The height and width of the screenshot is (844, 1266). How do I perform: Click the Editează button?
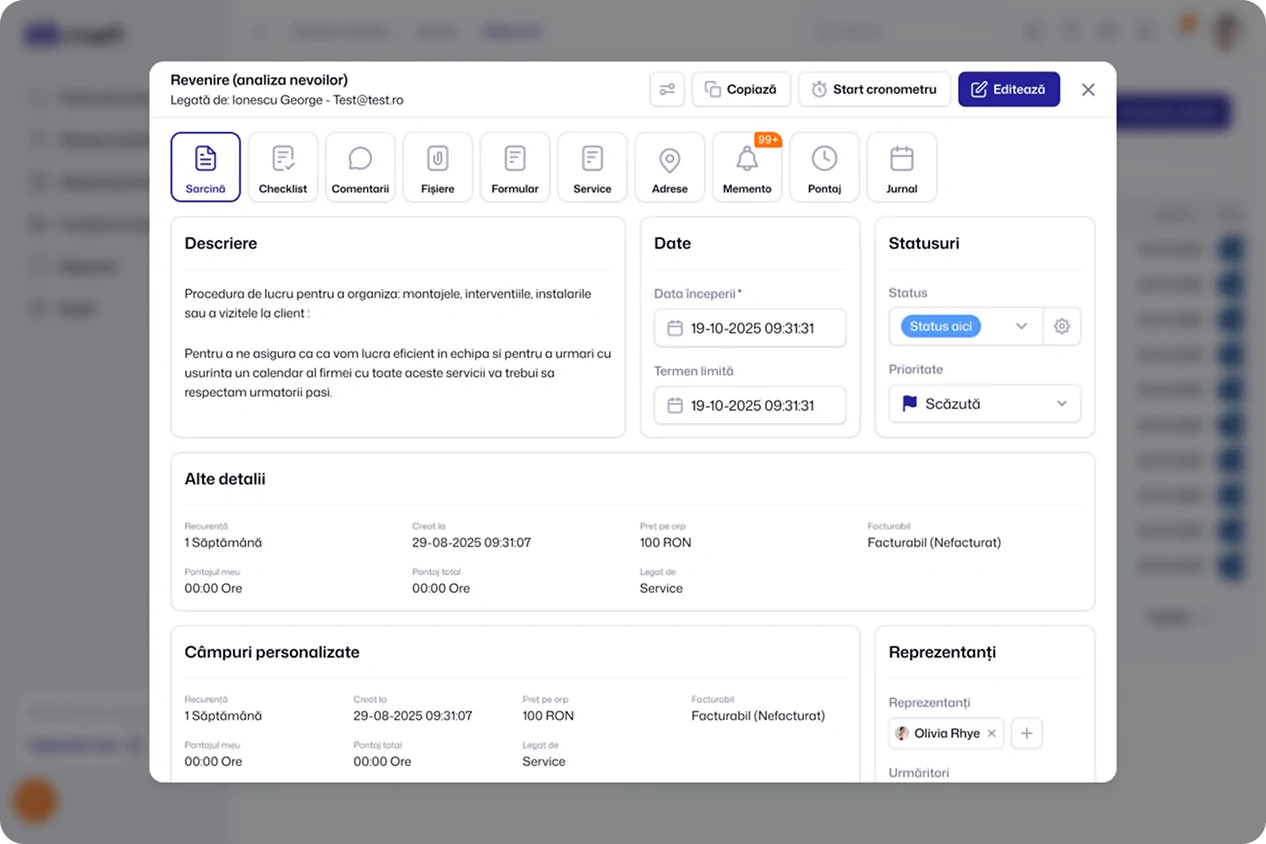(1009, 89)
